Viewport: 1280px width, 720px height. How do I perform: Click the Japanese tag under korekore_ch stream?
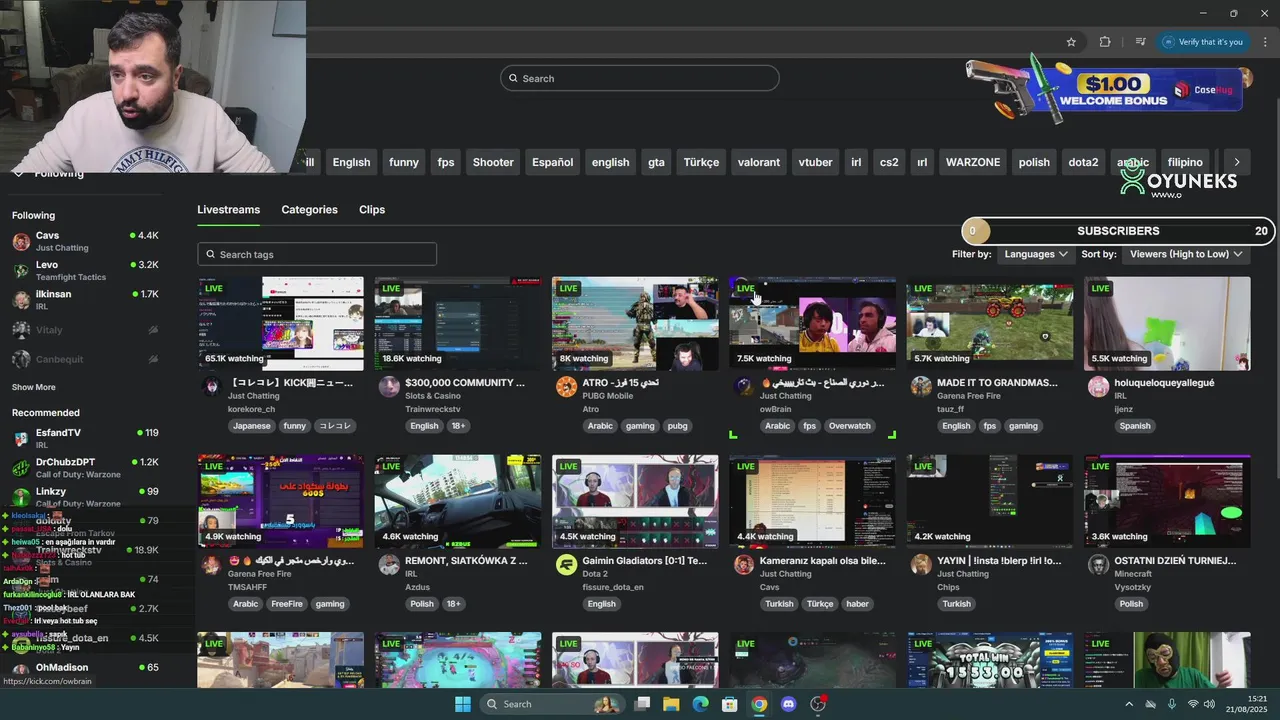click(x=252, y=426)
